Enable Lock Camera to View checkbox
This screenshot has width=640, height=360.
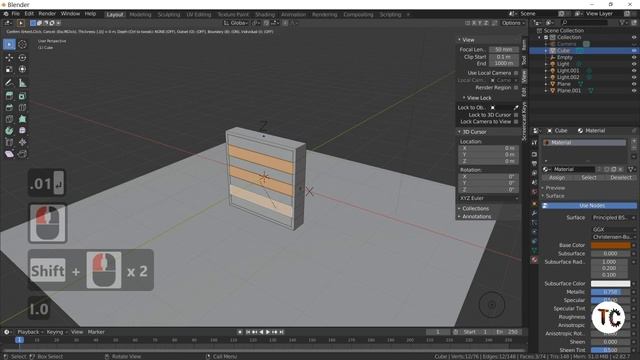tap(516, 122)
